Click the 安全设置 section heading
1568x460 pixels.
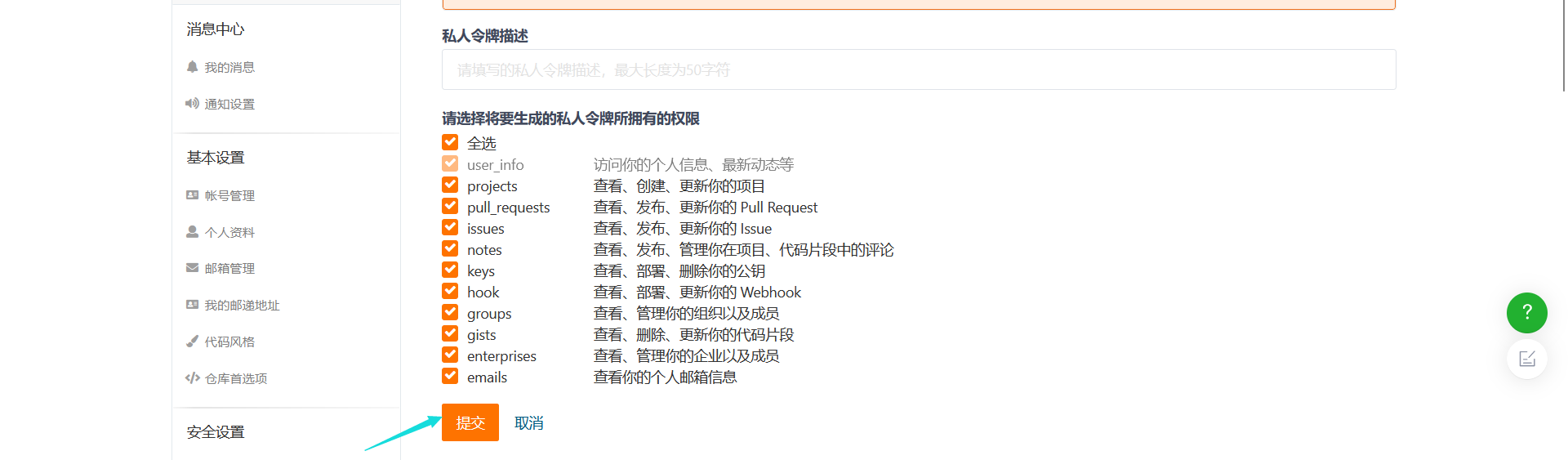pyautogui.click(x=216, y=432)
